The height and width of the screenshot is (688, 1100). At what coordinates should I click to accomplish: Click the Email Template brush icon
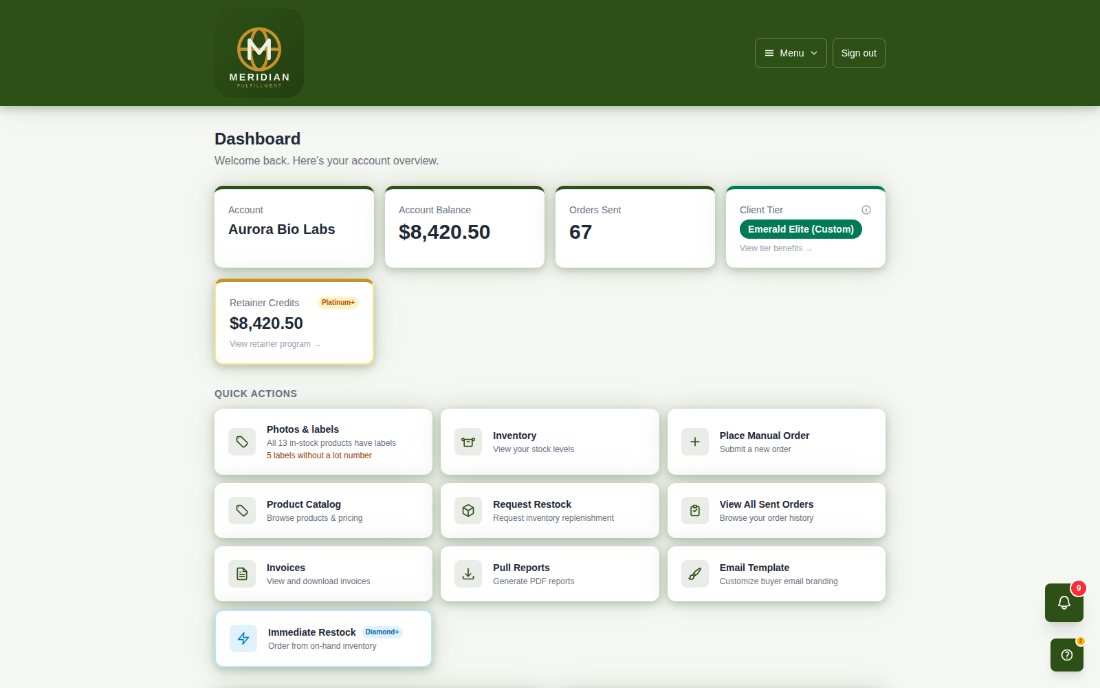pos(695,574)
